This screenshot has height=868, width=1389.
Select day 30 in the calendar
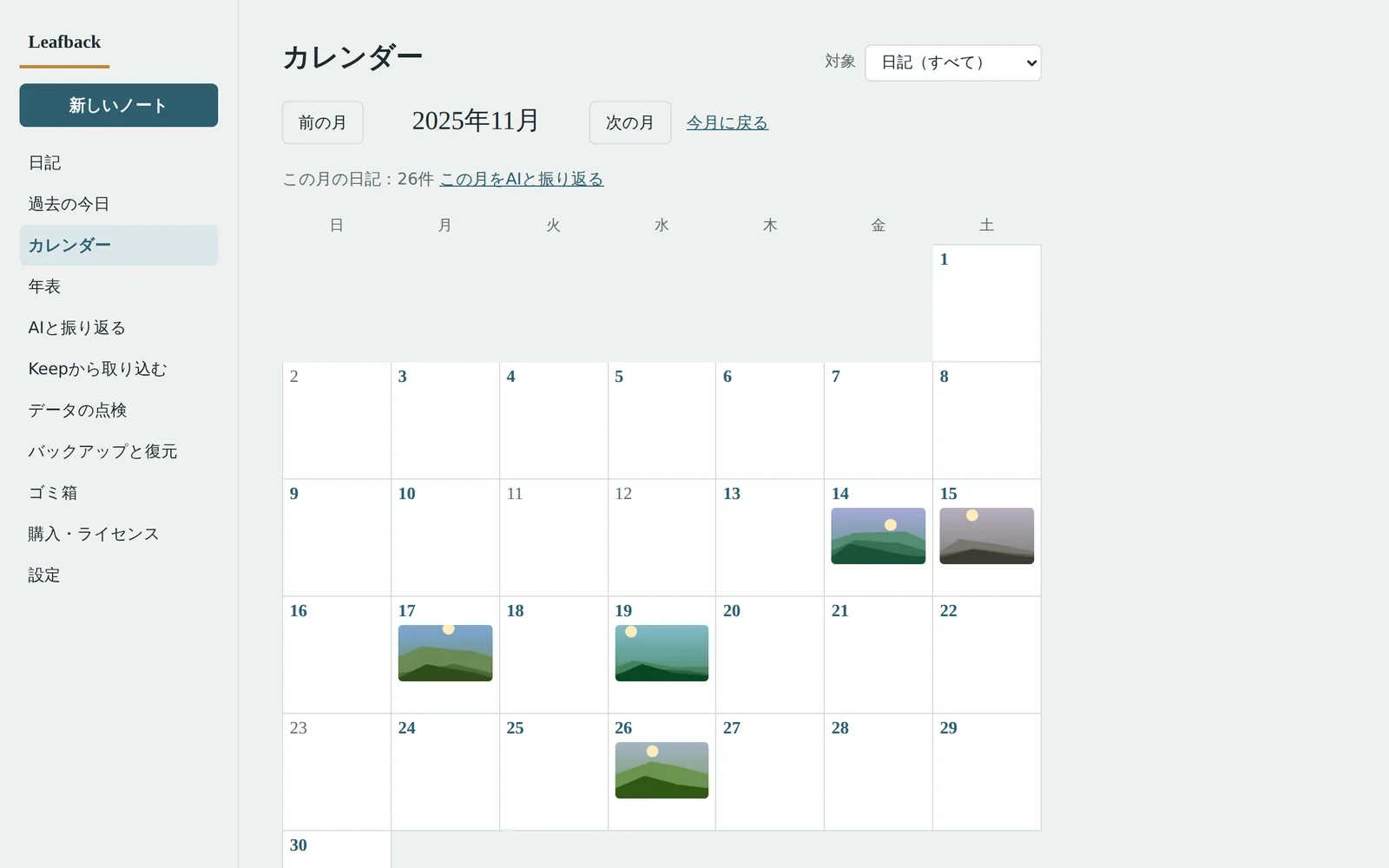coord(337,850)
